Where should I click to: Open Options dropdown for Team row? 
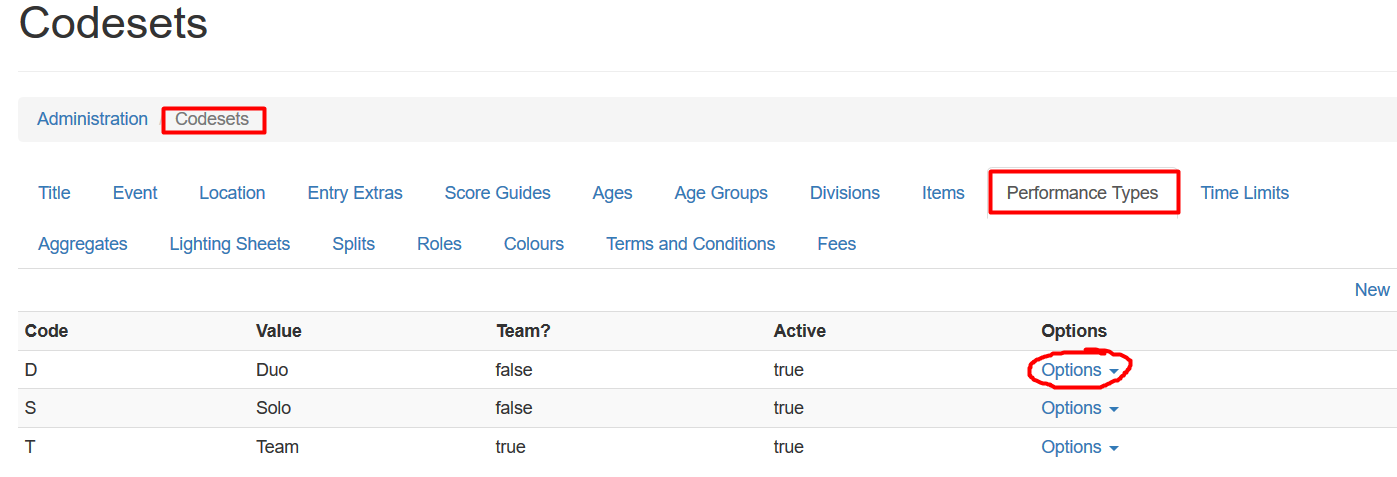tap(1079, 447)
